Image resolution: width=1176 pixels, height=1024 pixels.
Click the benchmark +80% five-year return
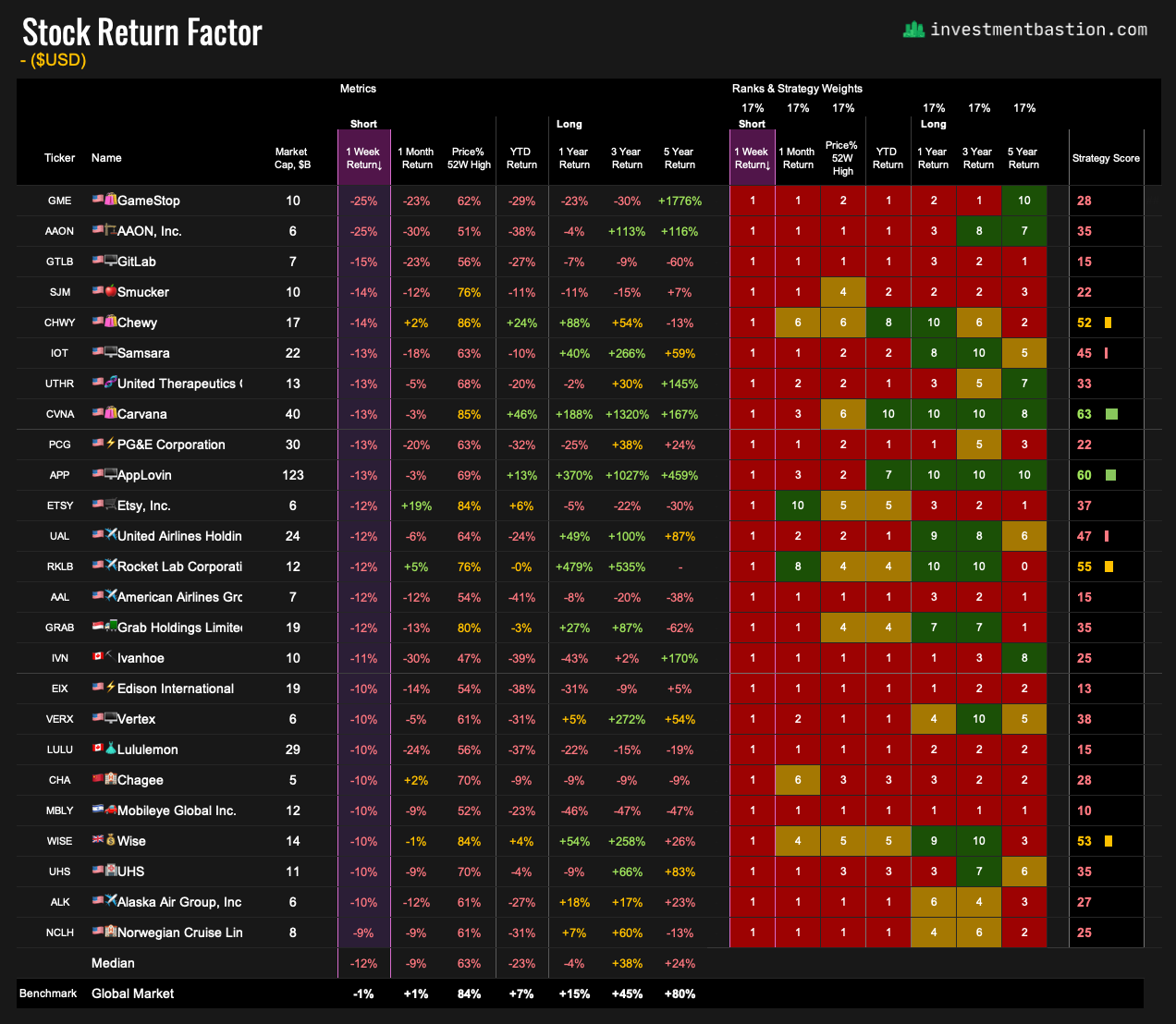click(x=680, y=994)
